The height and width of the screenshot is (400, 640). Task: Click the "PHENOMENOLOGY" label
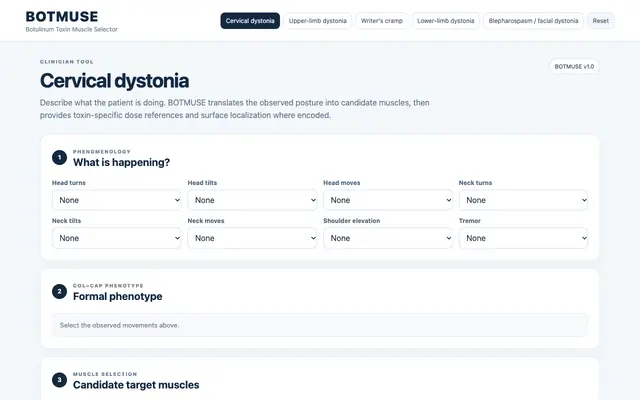(x=102, y=152)
